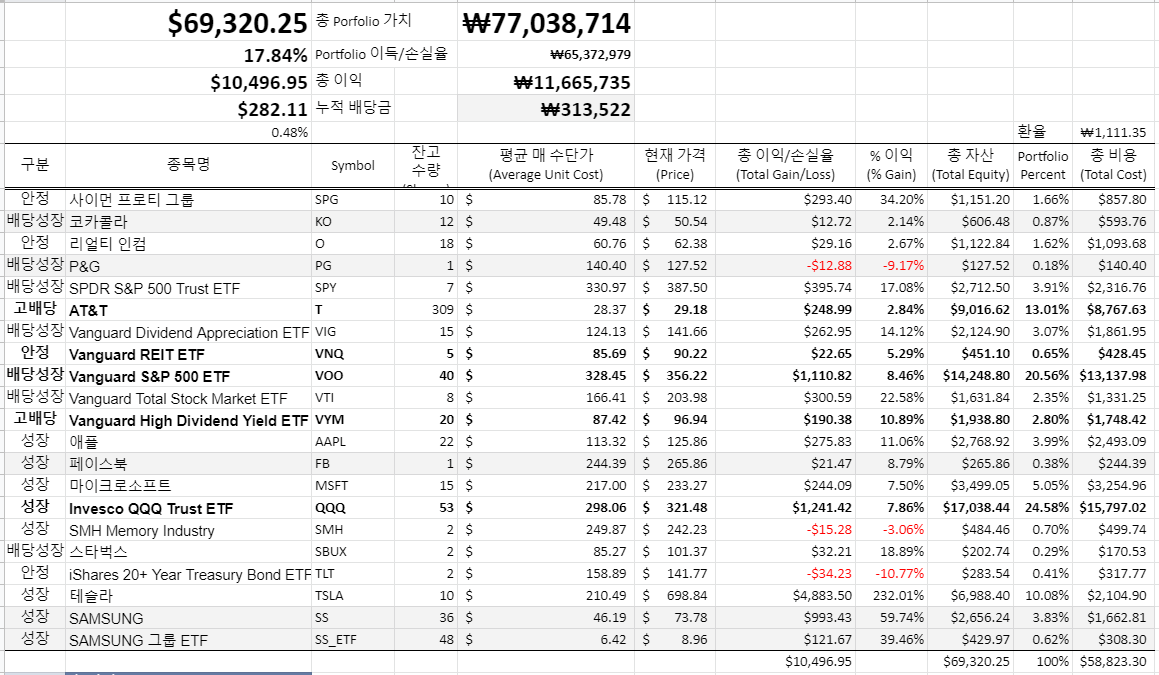
Task: Select the total portfolio value $69,320.25 cell
Action: pyautogui.click(x=188, y=23)
